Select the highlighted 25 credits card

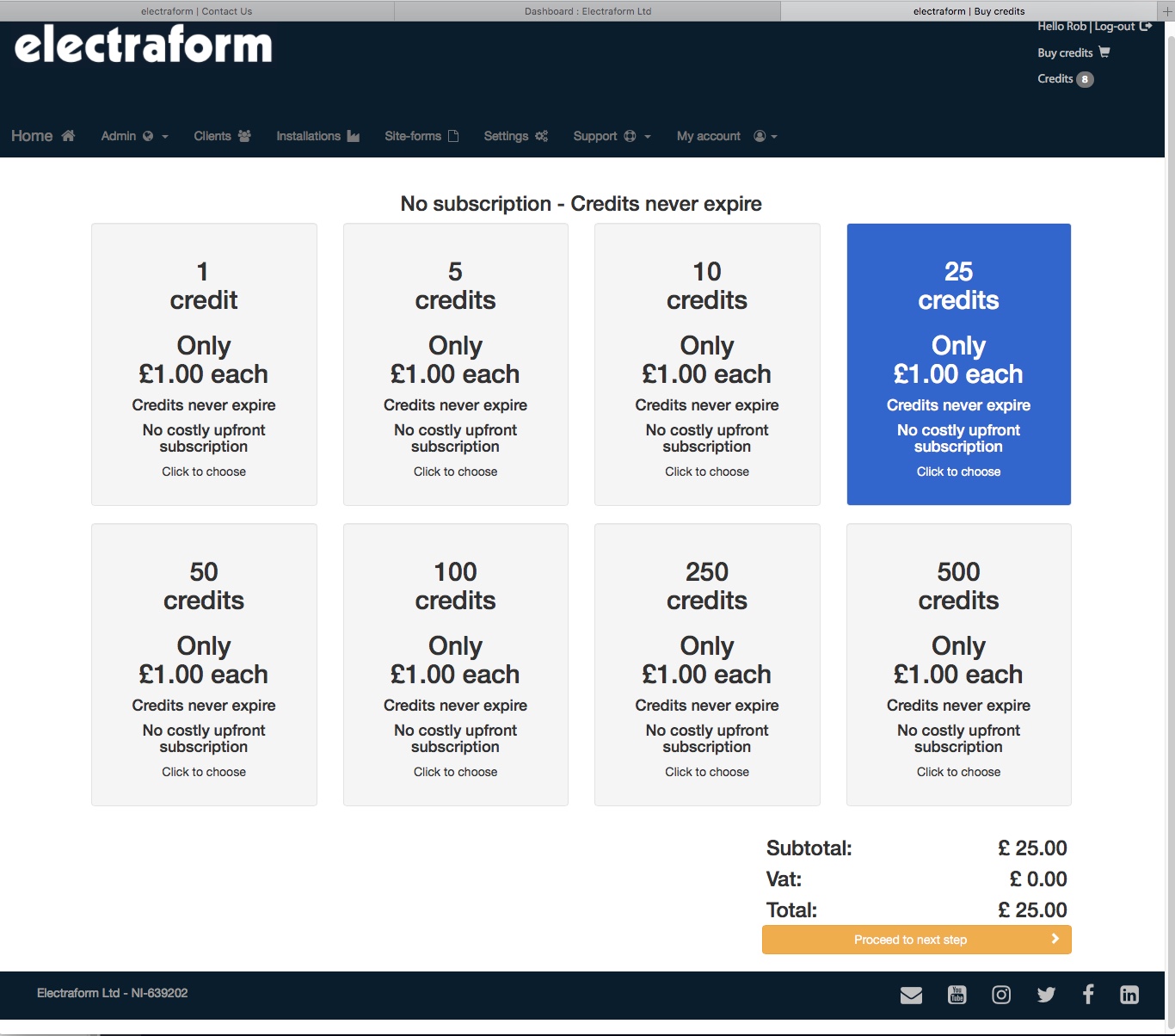(959, 364)
